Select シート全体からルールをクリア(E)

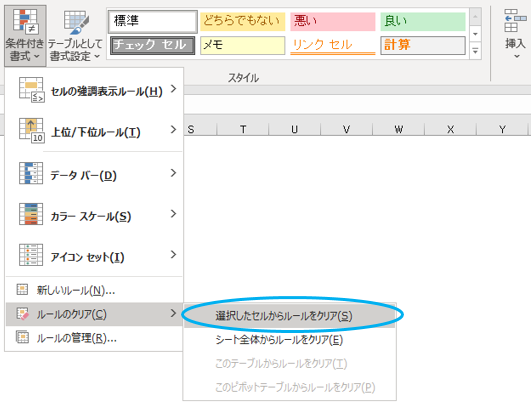290,340
